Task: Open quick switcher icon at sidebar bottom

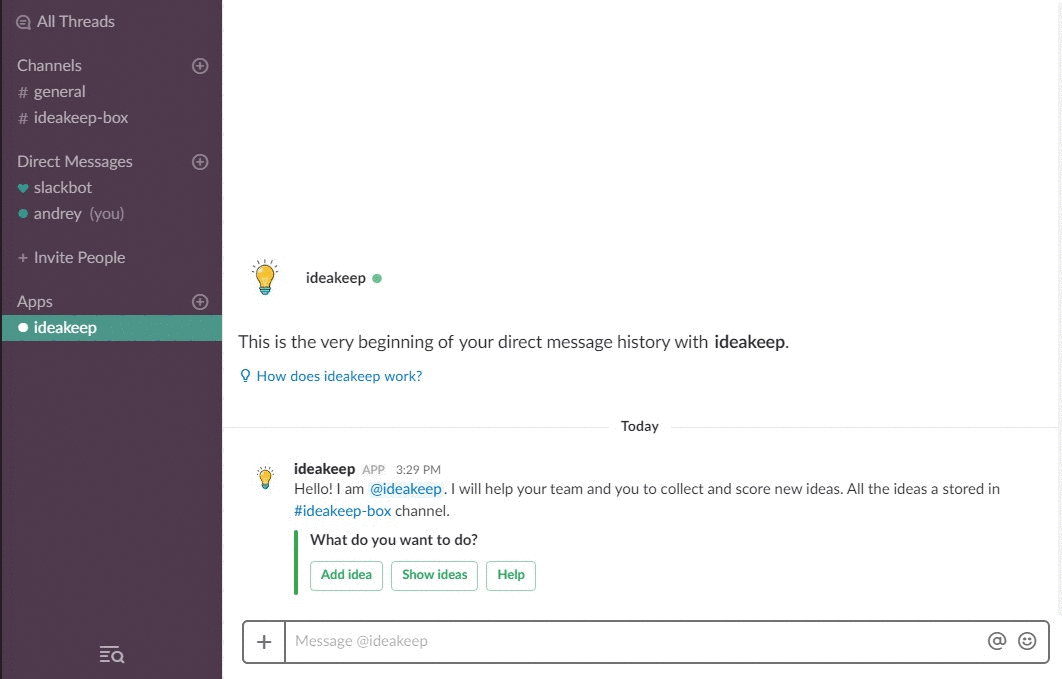Action: point(112,655)
